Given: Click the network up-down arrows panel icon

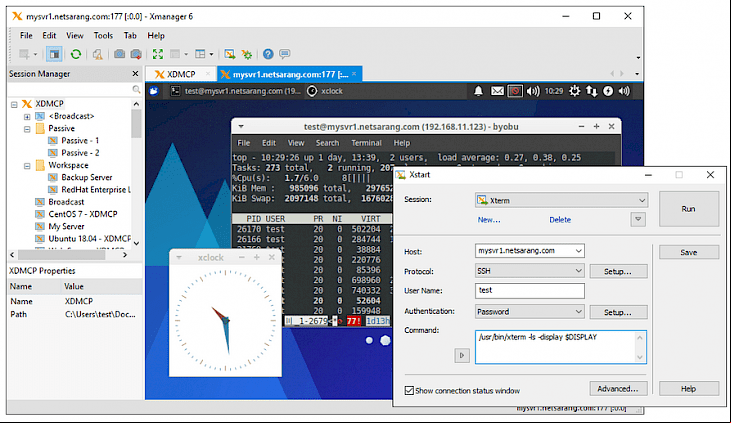Looking at the screenshot, I should click(592, 91).
